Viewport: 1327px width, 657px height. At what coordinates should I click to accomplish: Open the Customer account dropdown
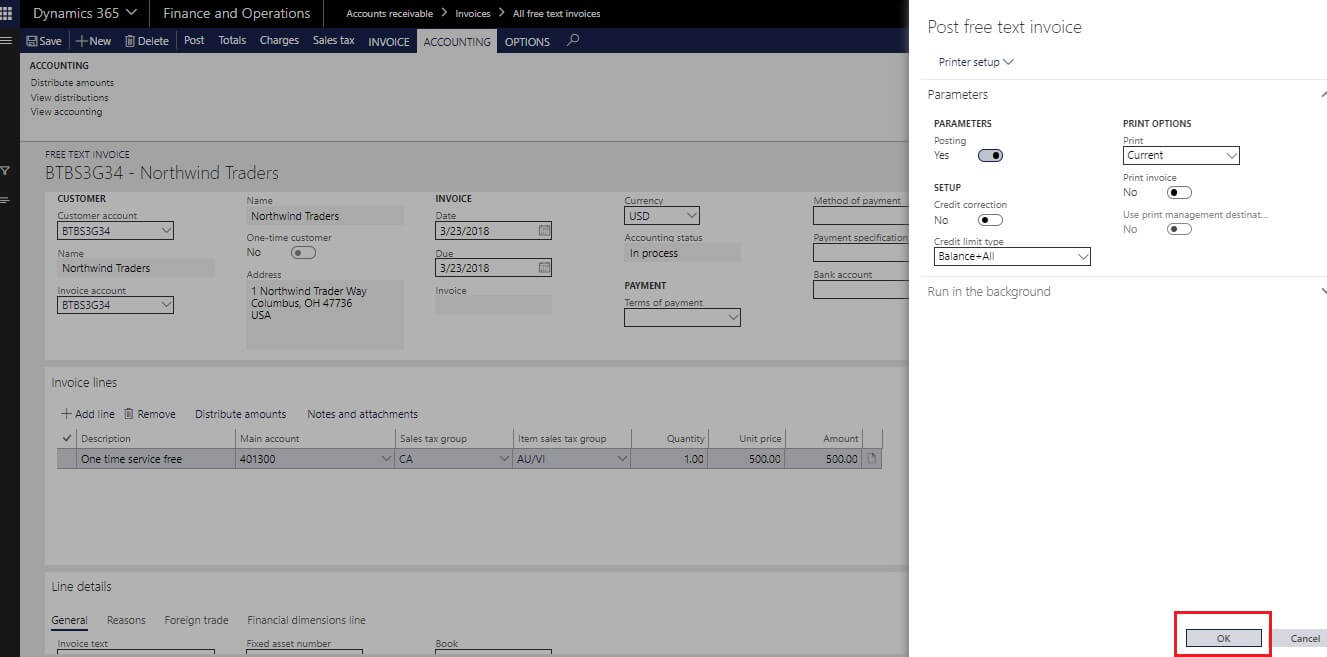[x=166, y=231]
